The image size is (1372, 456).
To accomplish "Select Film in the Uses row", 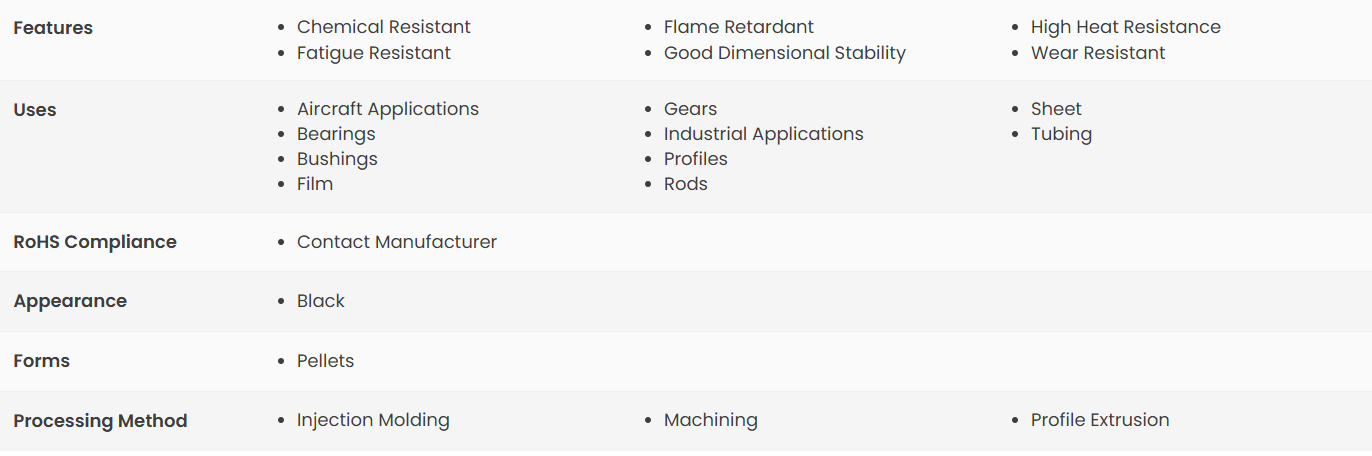I will click(315, 184).
